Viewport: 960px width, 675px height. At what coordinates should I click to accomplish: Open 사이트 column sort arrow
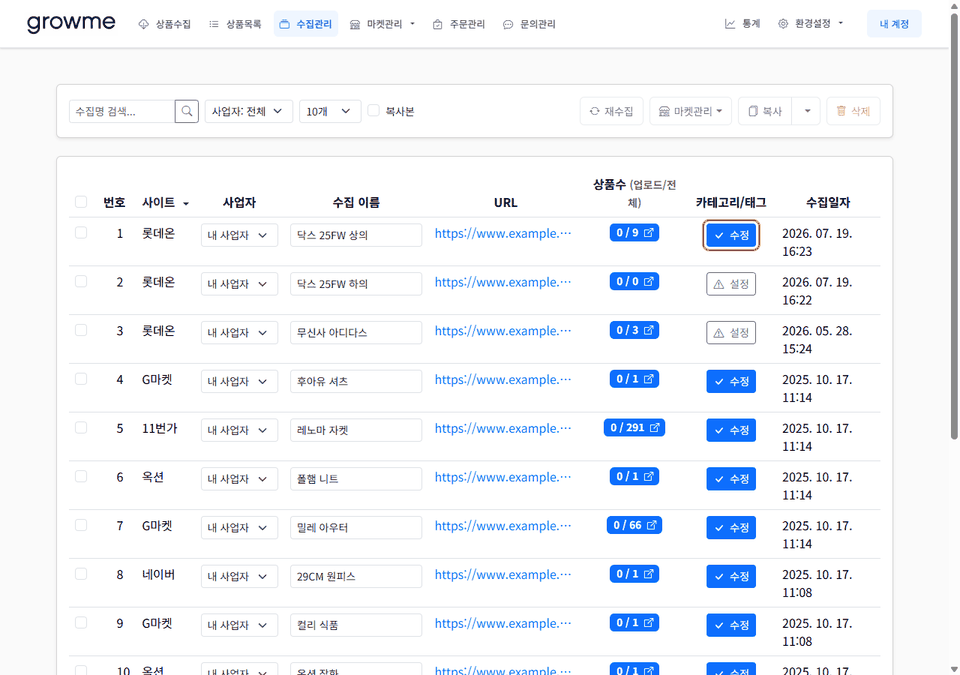click(186, 203)
